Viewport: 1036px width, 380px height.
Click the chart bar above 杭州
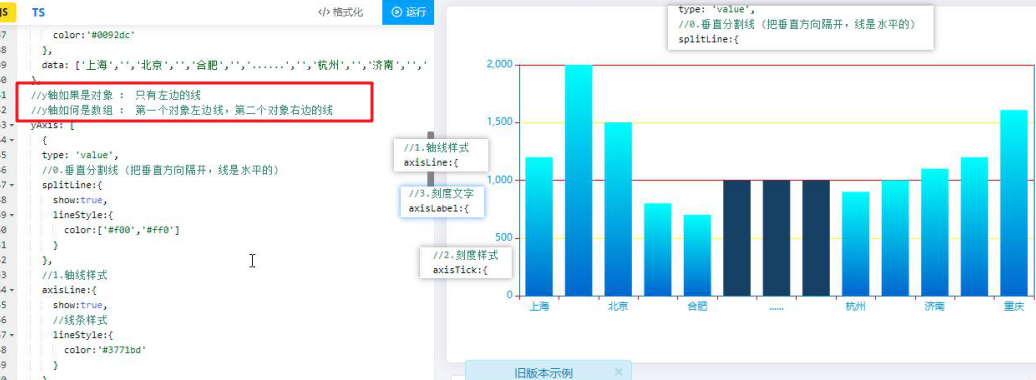click(856, 243)
